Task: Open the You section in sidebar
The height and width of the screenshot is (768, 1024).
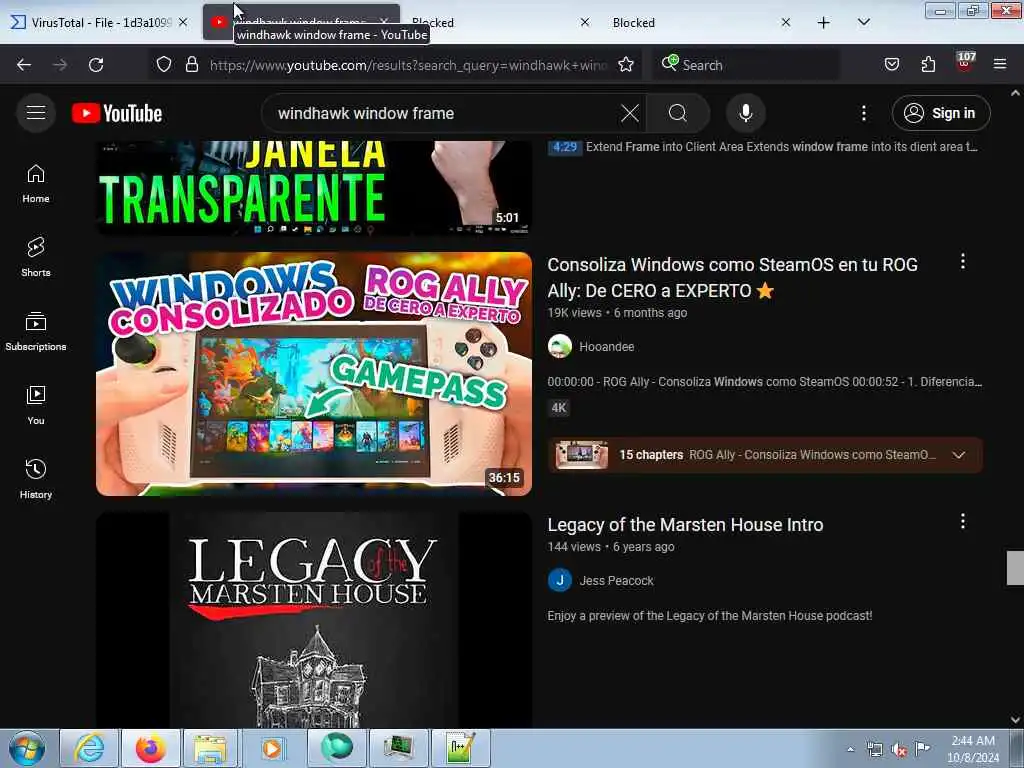Action: pyautogui.click(x=36, y=406)
